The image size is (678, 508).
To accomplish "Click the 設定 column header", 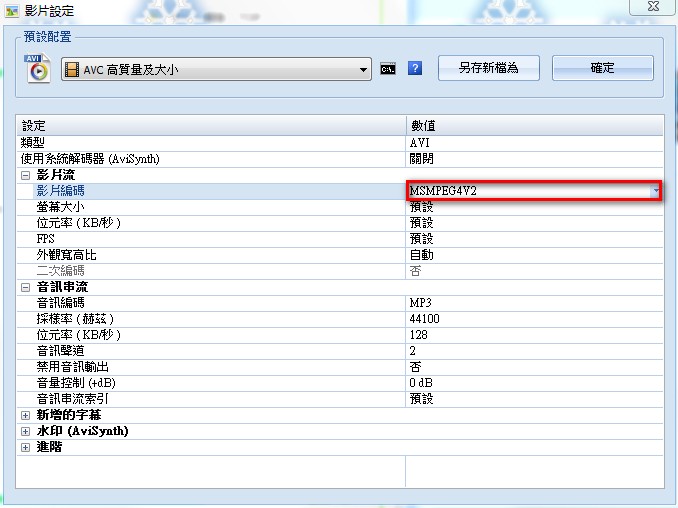I will (x=211, y=125).
